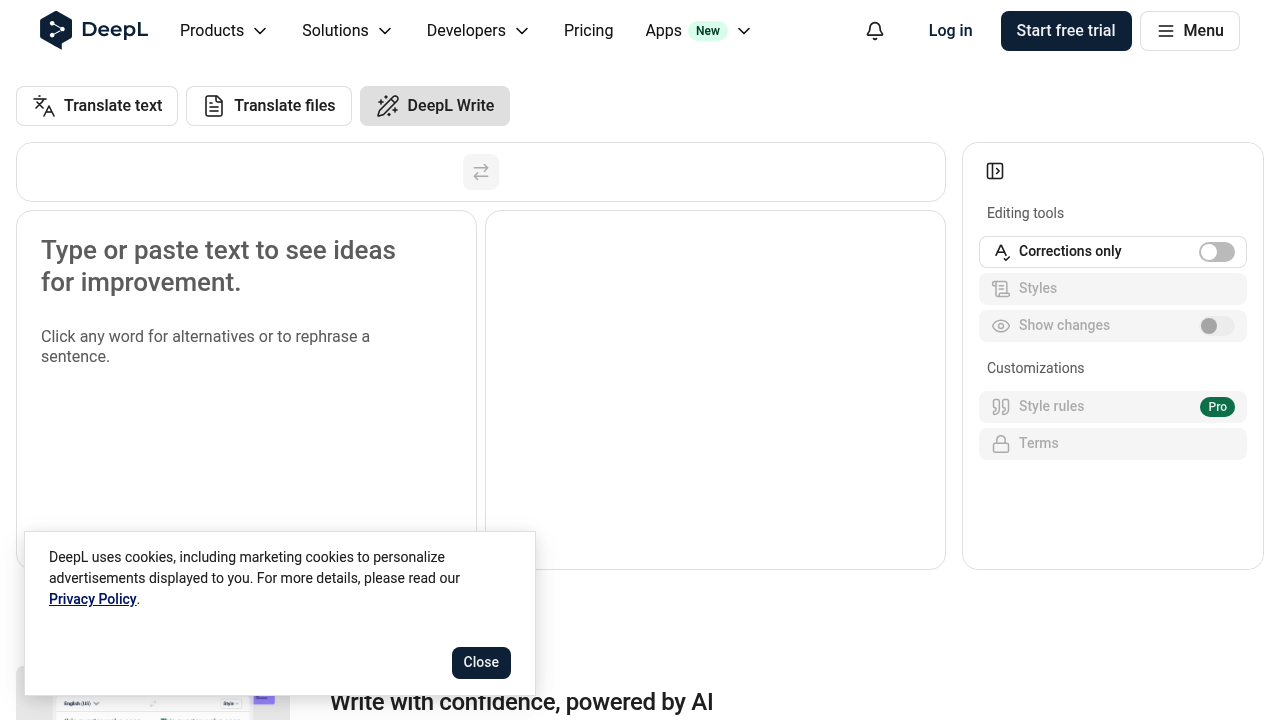Toggle the Corrections only switch

click(1217, 252)
